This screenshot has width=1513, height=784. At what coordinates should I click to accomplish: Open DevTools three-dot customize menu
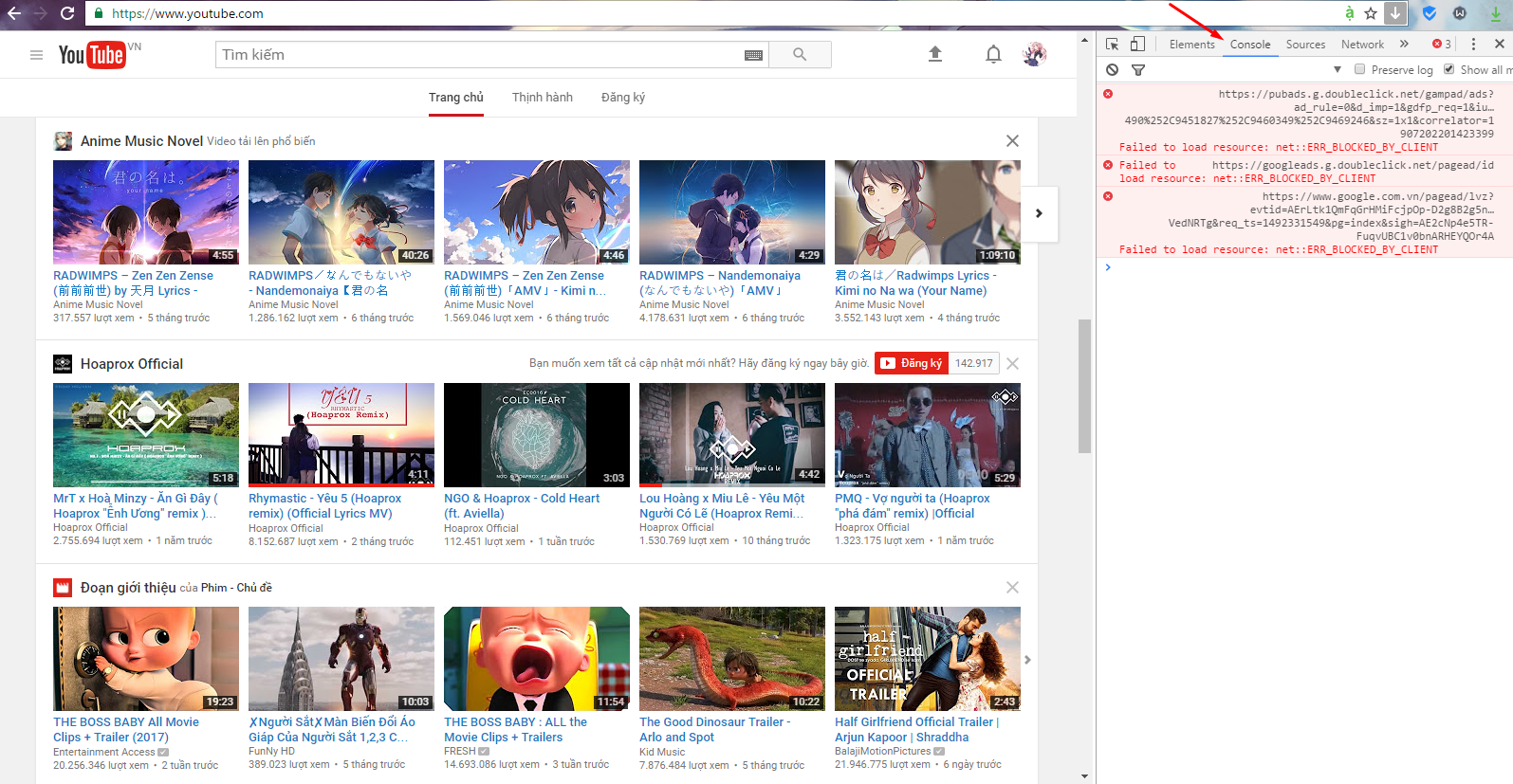tap(1473, 44)
